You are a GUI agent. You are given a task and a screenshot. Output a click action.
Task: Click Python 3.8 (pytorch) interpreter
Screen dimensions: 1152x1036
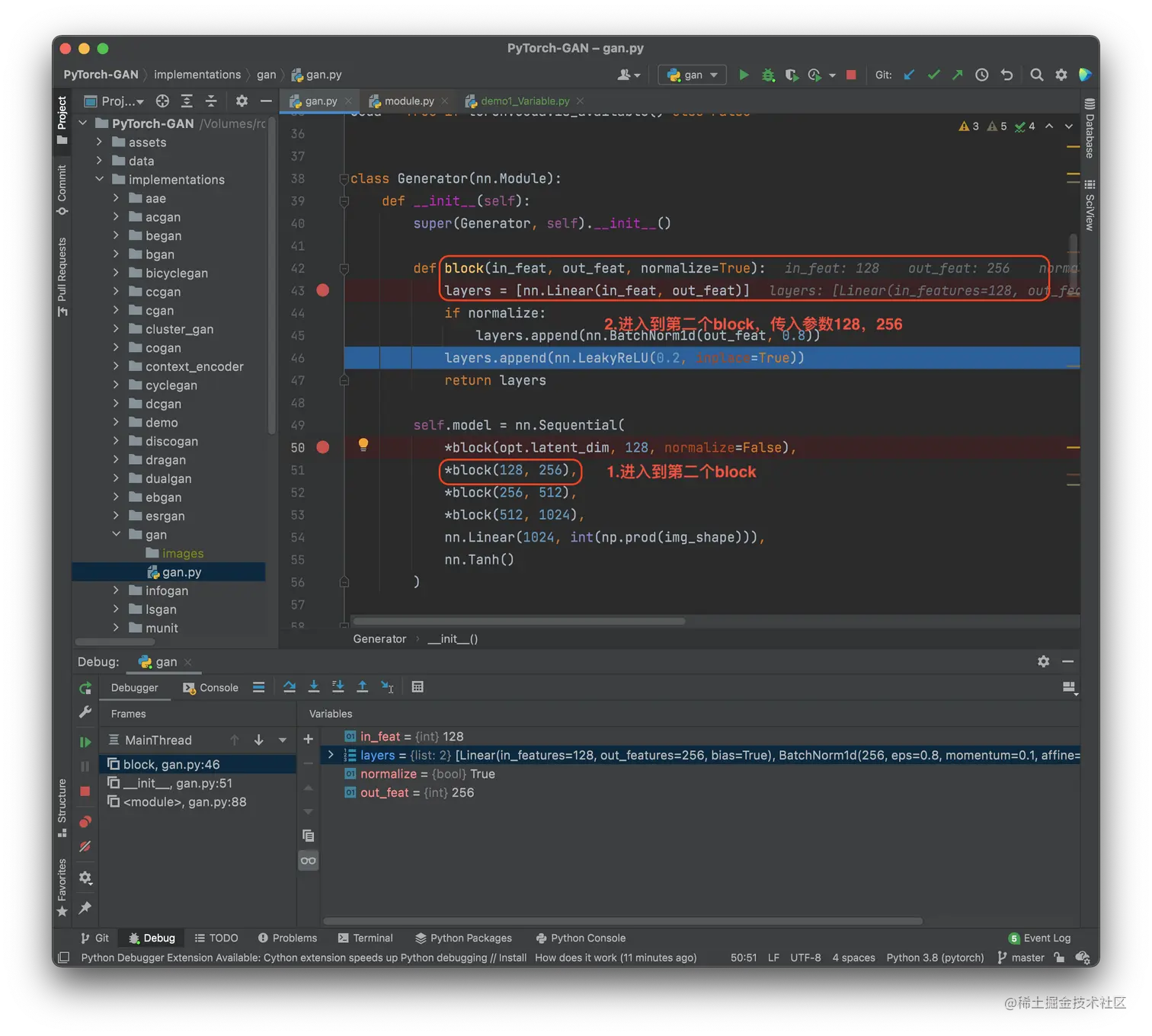pyautogui.click(x=935, y=958)
